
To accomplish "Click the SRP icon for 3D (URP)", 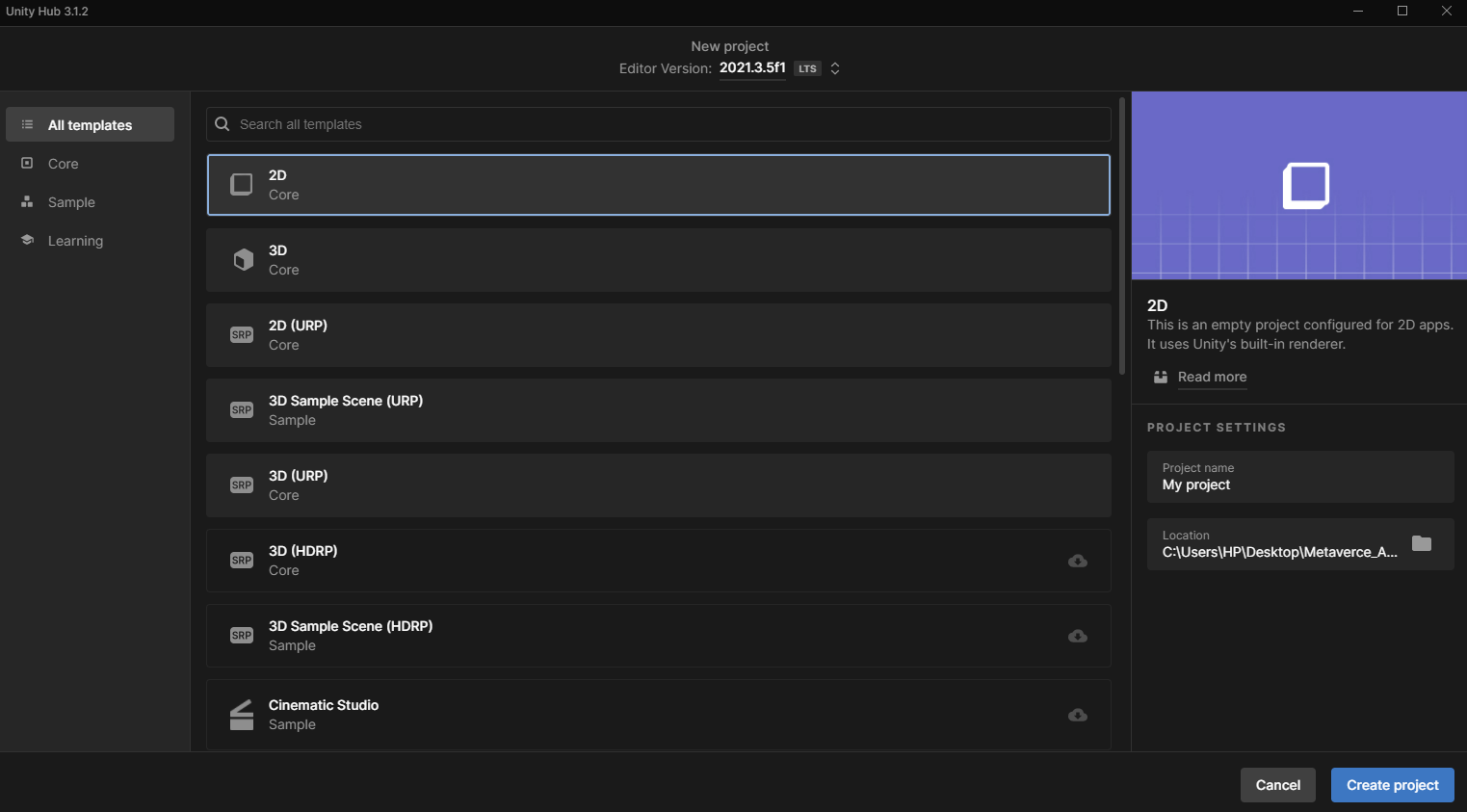I will pos(242,485).
